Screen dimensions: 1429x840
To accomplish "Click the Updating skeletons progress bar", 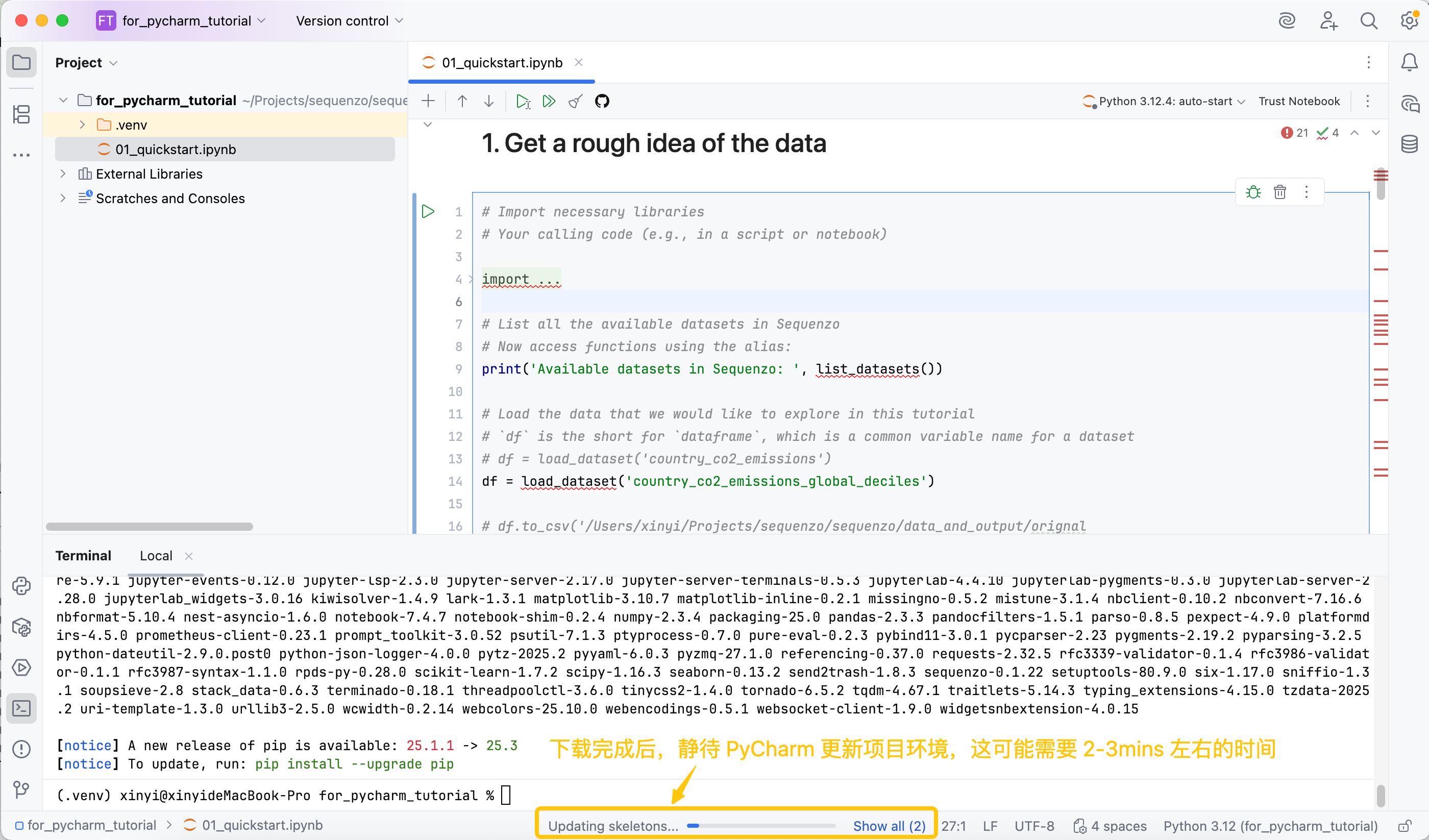I will click(x=760, y=826).
